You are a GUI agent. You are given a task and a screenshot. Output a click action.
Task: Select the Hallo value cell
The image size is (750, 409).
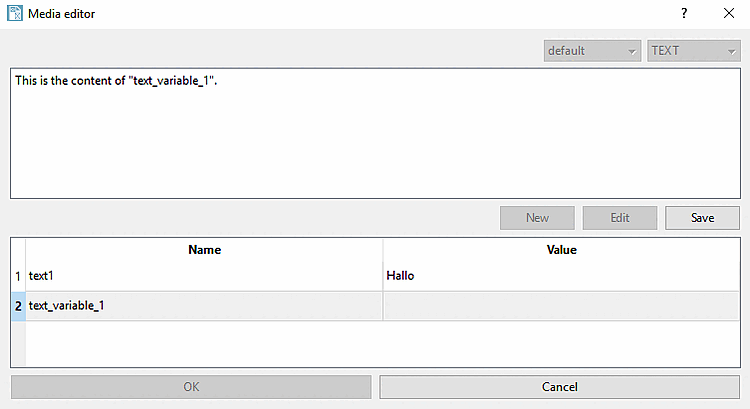561,275
